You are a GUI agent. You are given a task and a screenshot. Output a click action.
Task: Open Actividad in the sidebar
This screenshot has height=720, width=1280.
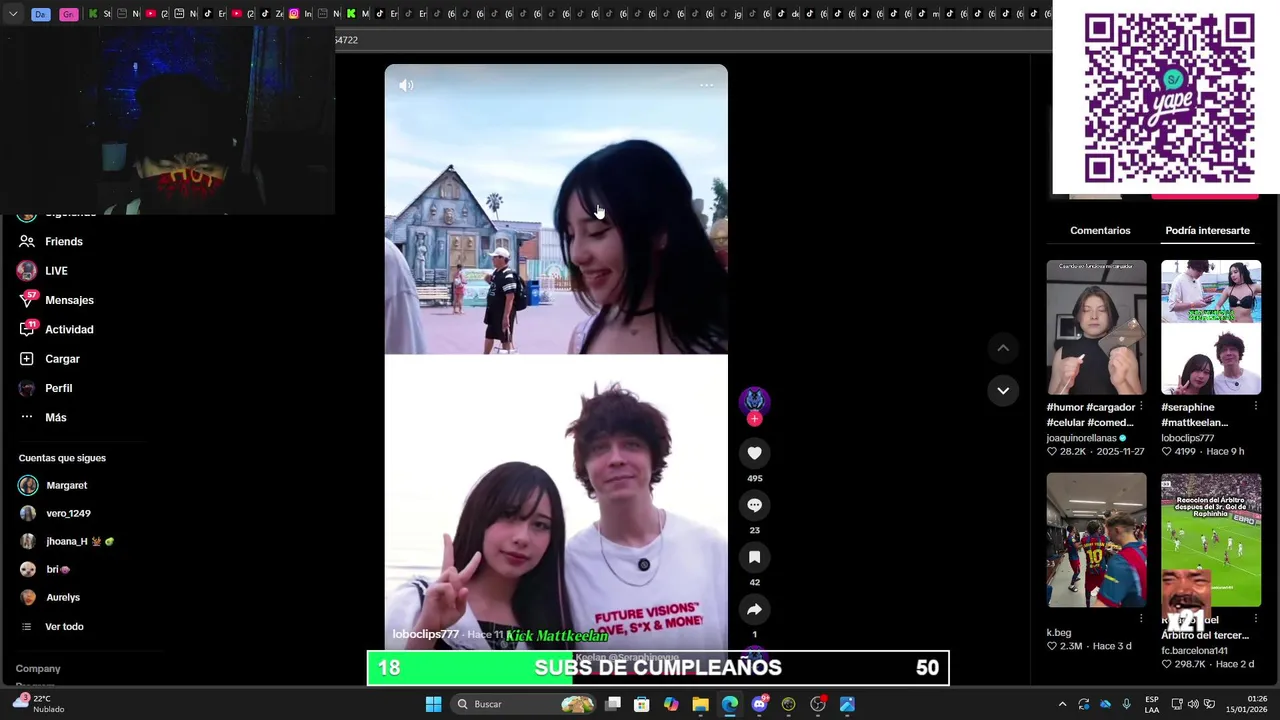[69, 329]
